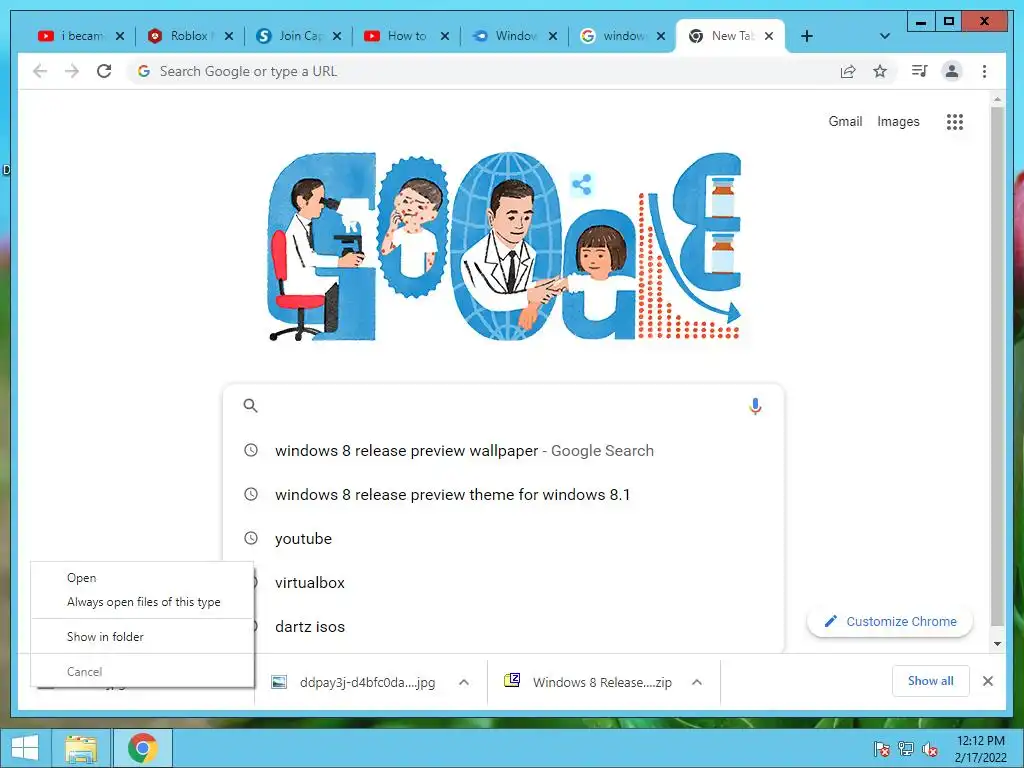Bookmark this tab with star icon
The width and height of the screenshot is (1024, 768).
pos(880,71)
